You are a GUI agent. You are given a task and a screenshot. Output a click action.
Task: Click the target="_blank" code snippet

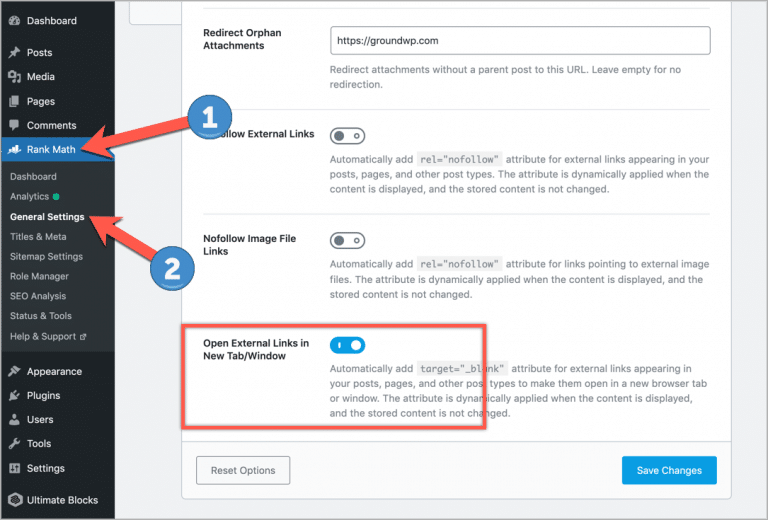coord(462,369)
